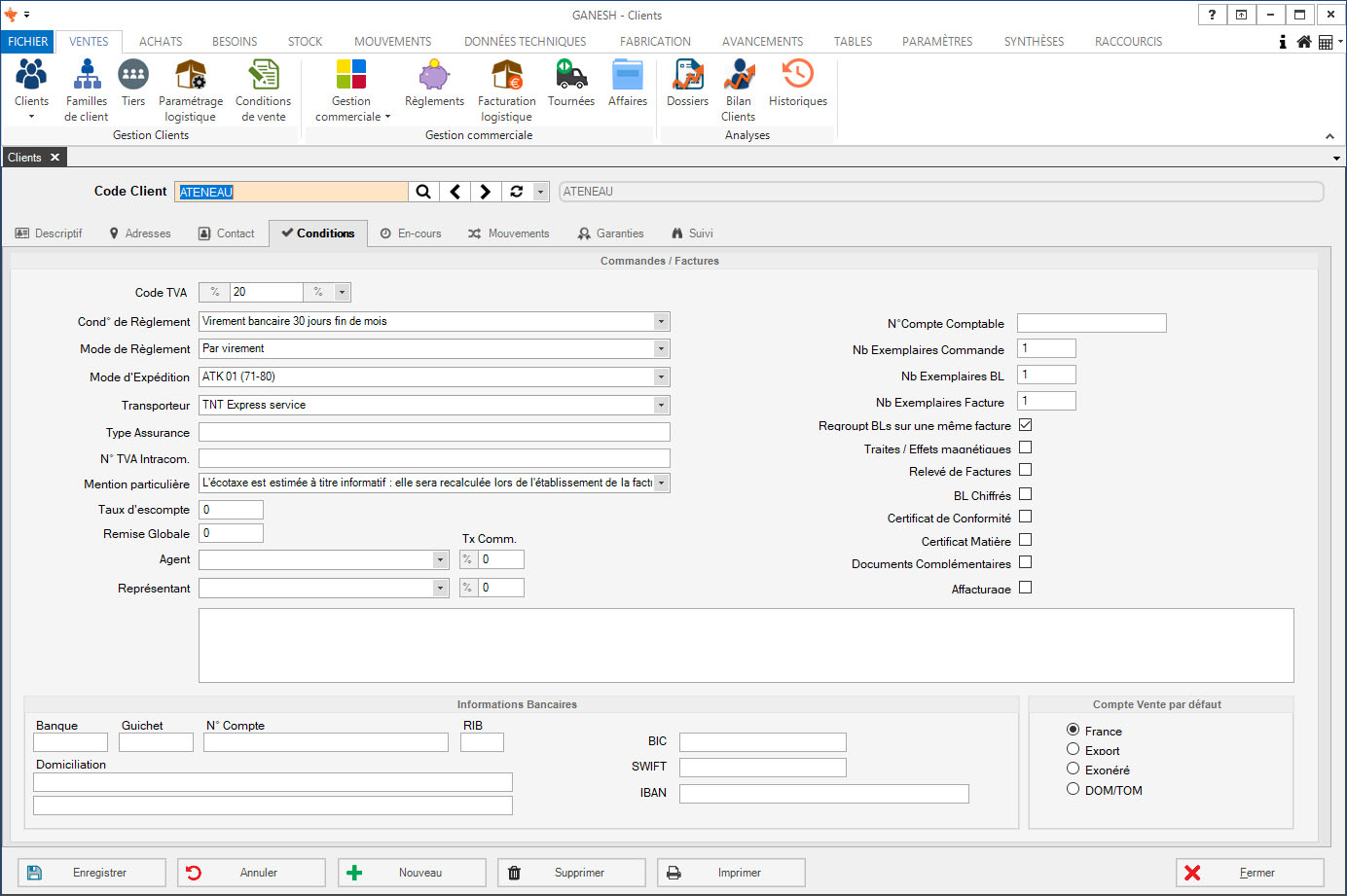Screen dimensions: 1347x896
Task: Expand the Agent combo box
Action: pos(440,559)
